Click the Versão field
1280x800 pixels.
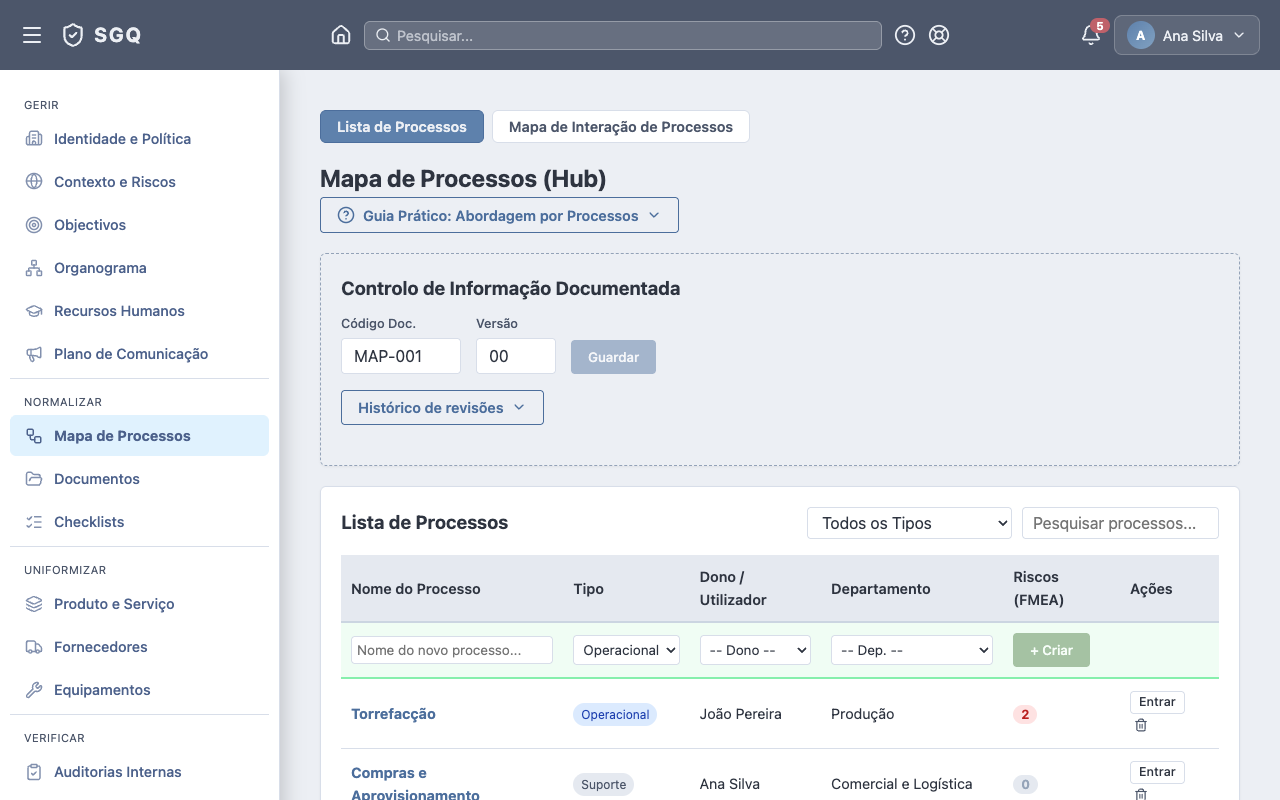click(x=516, y=356)
